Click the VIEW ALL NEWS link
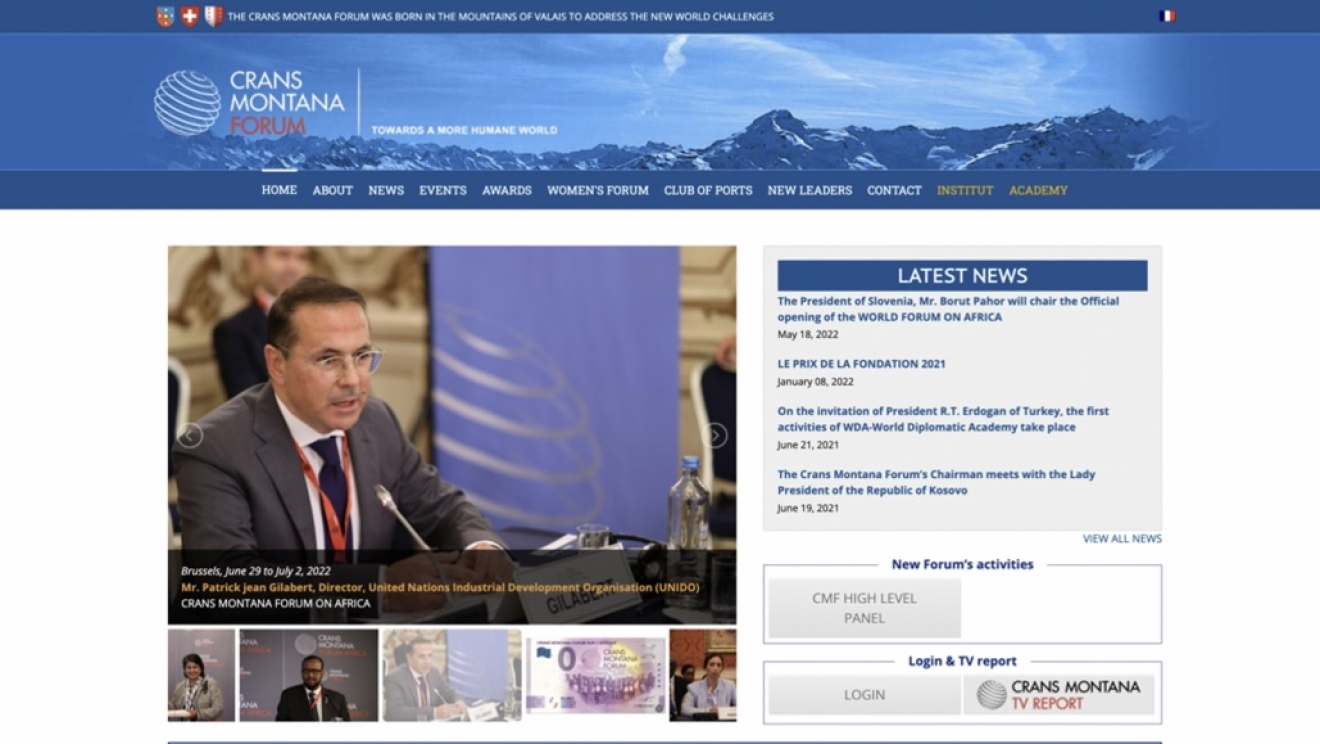The width and height of the screenshot is (1320, 744). coord(1121,537)
